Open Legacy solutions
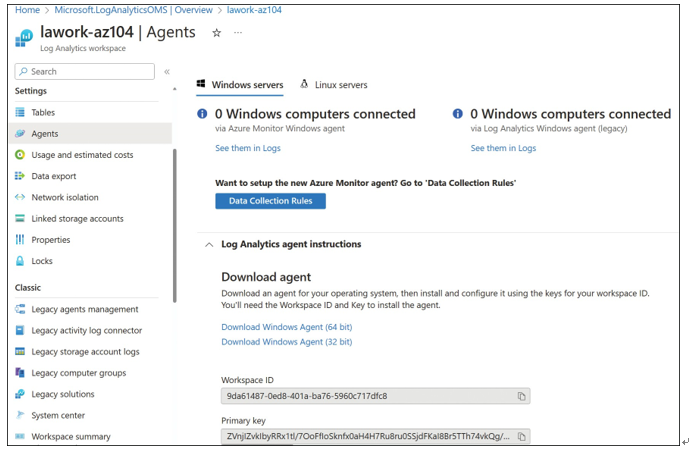This screenshot has height=452, width=694. click(90, 394)
